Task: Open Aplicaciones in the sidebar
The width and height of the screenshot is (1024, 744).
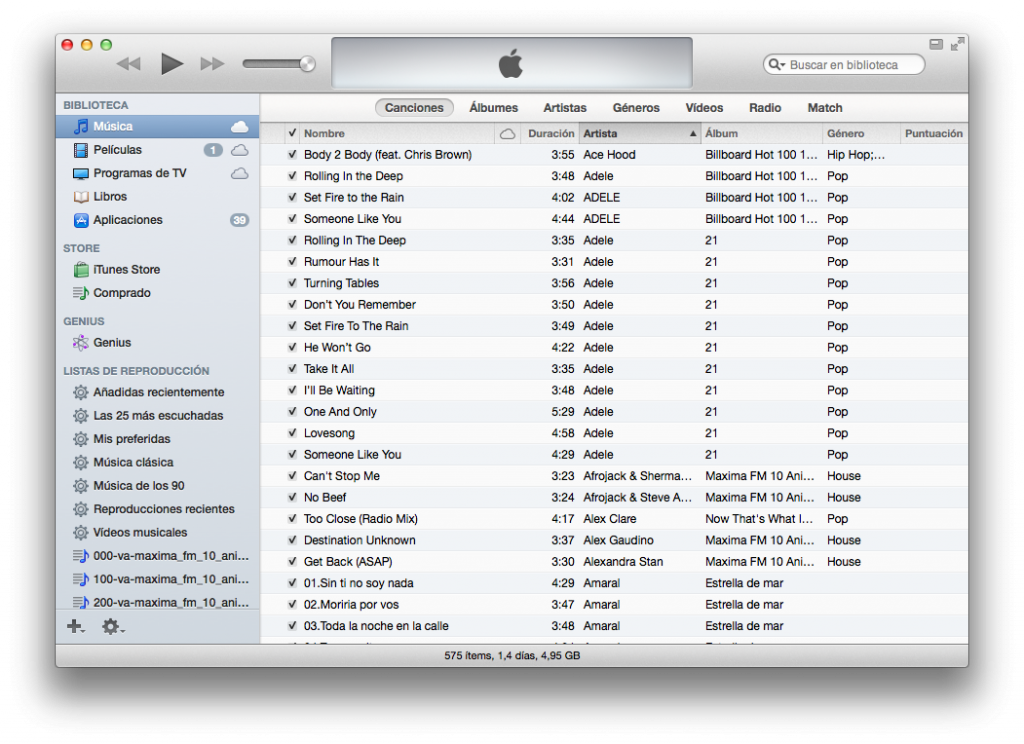Action: pos(157,220)
